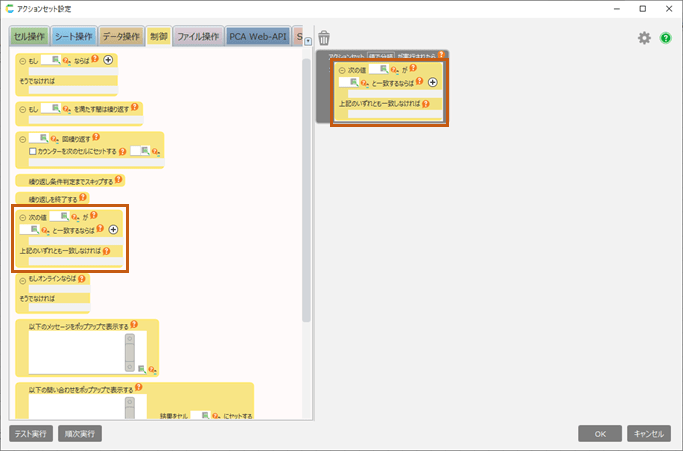Collapse the もしオンラインならば block
Screen dimensions: 683x451
click(23, 281)
